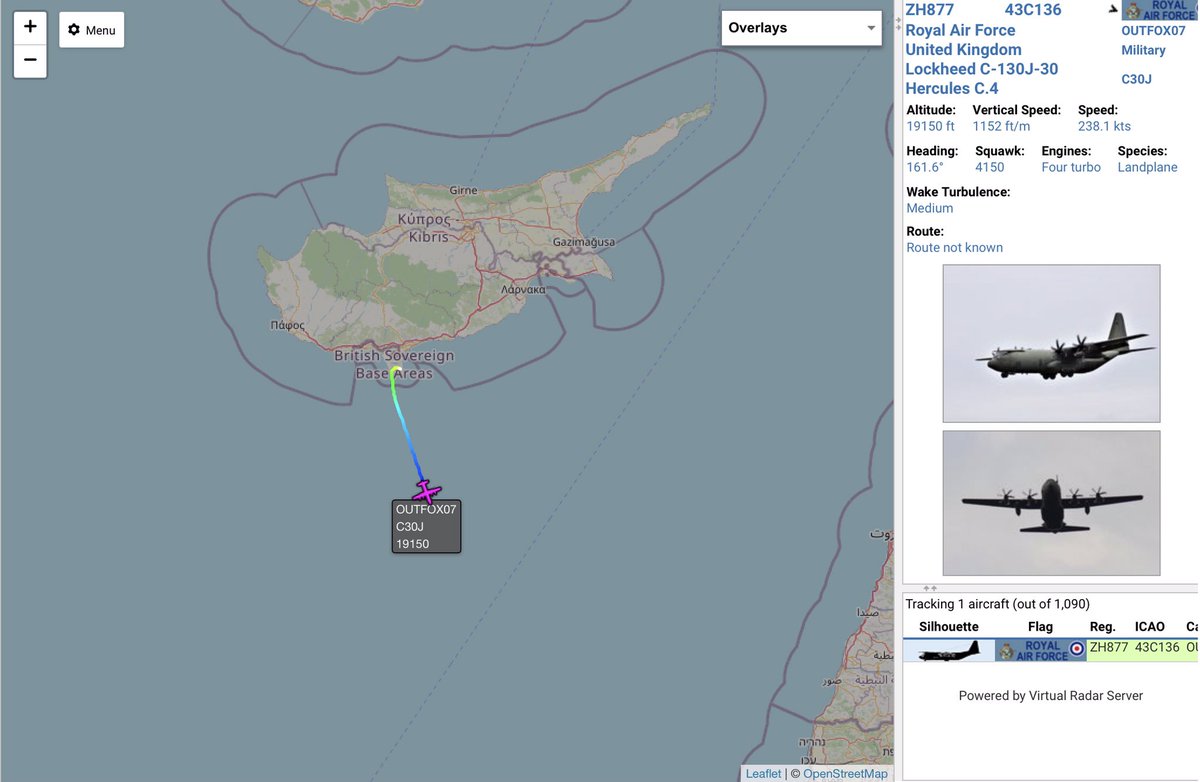This screenshot has width=1200, height=782.
Task: Click ZH877 in the aircraft list row
Action: 1108,648
